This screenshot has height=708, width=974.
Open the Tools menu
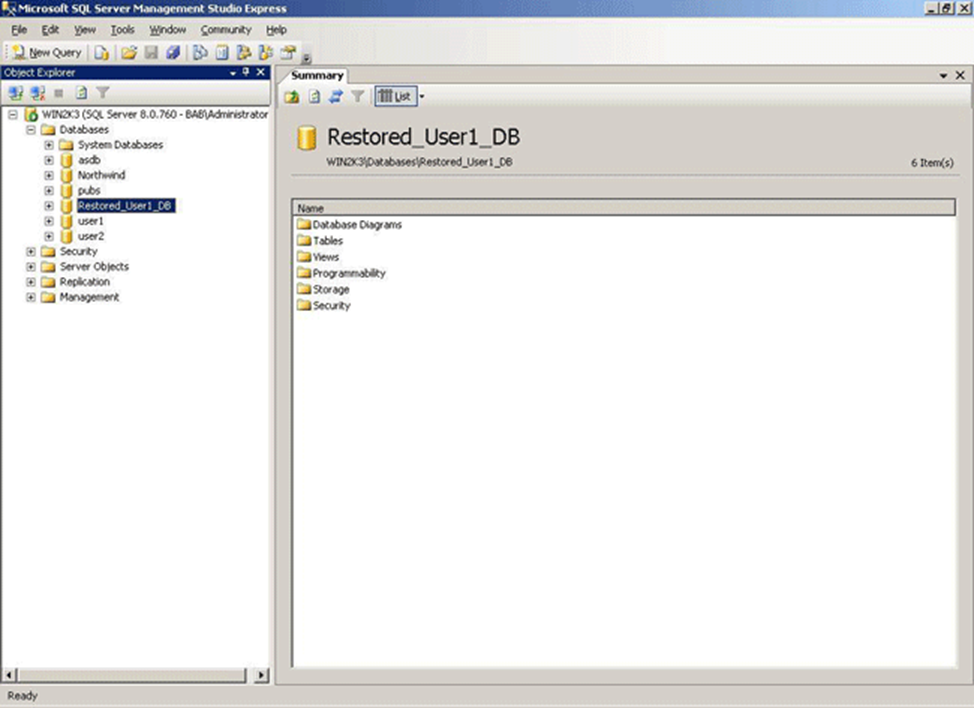122,30
